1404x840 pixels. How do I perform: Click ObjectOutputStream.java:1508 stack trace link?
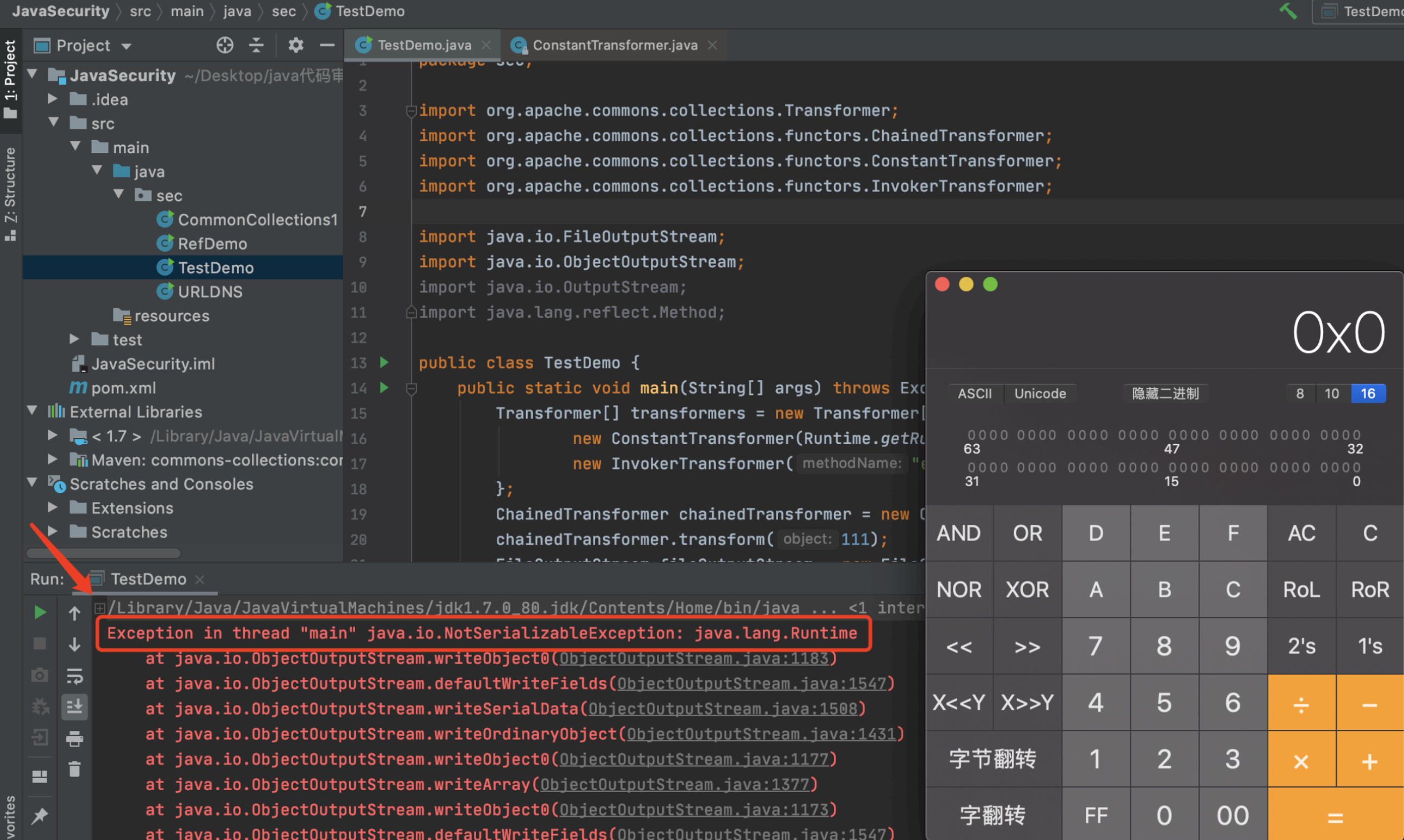pyautogui.click(x=723, y=709)
